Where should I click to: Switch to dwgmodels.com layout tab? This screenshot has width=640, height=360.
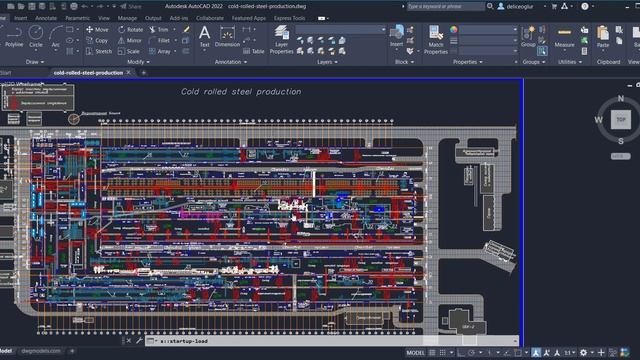[41, 351]
